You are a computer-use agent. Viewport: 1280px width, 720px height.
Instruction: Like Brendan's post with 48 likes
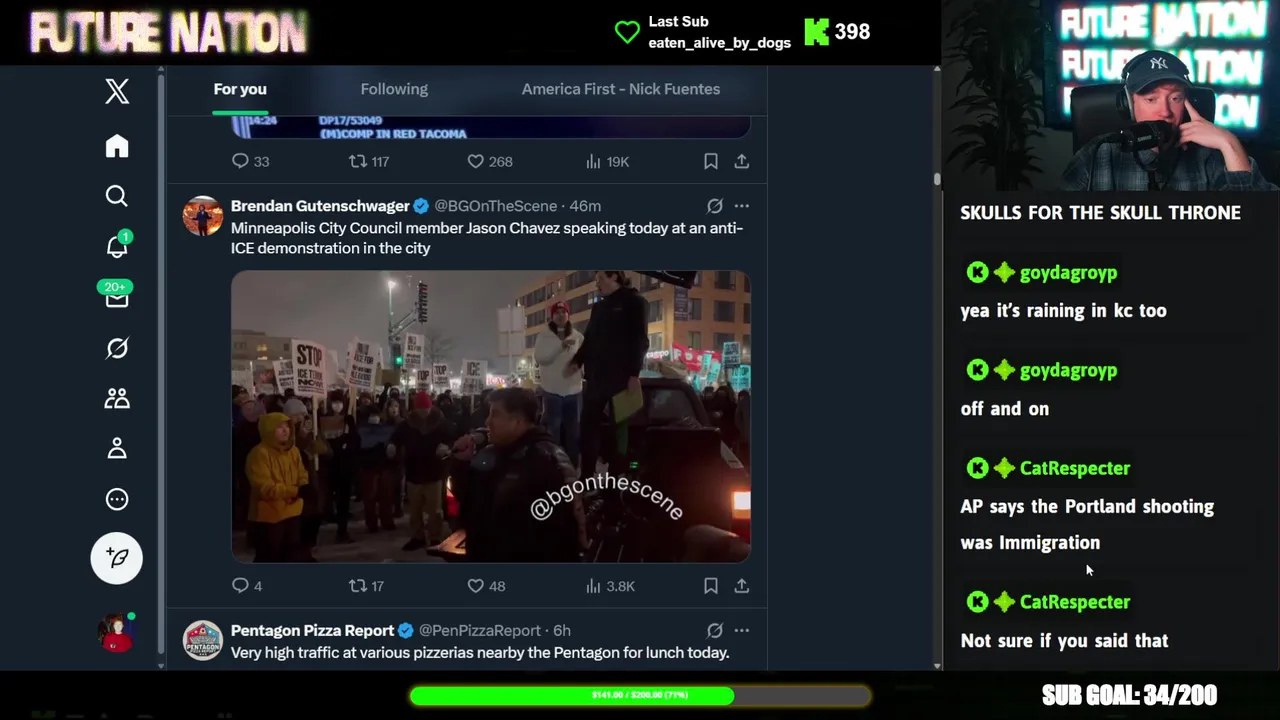(x=486, y=586)
